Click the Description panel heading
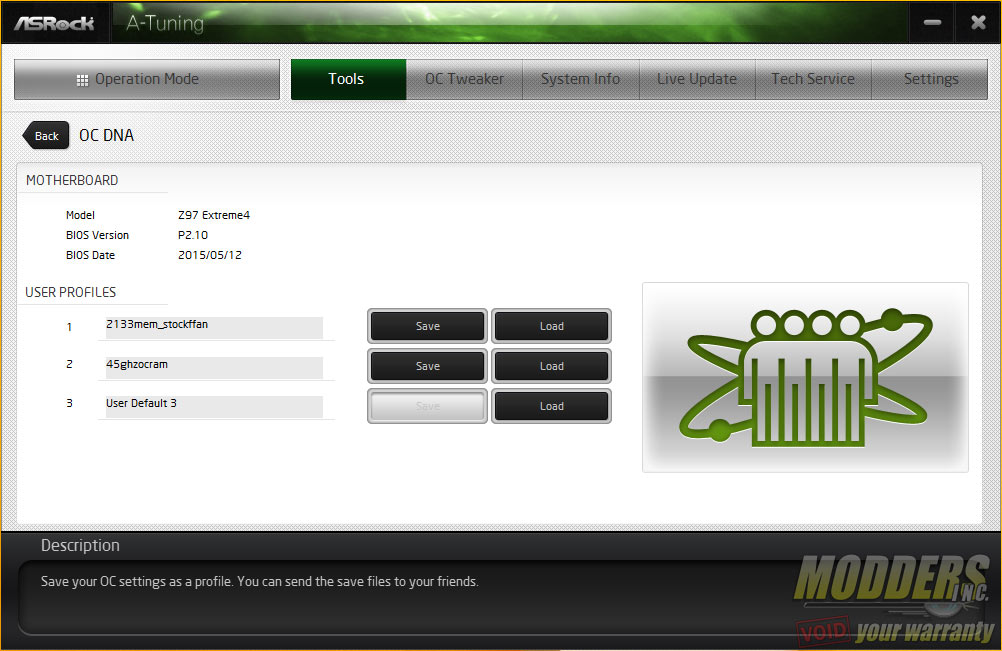 pos(81,545)
